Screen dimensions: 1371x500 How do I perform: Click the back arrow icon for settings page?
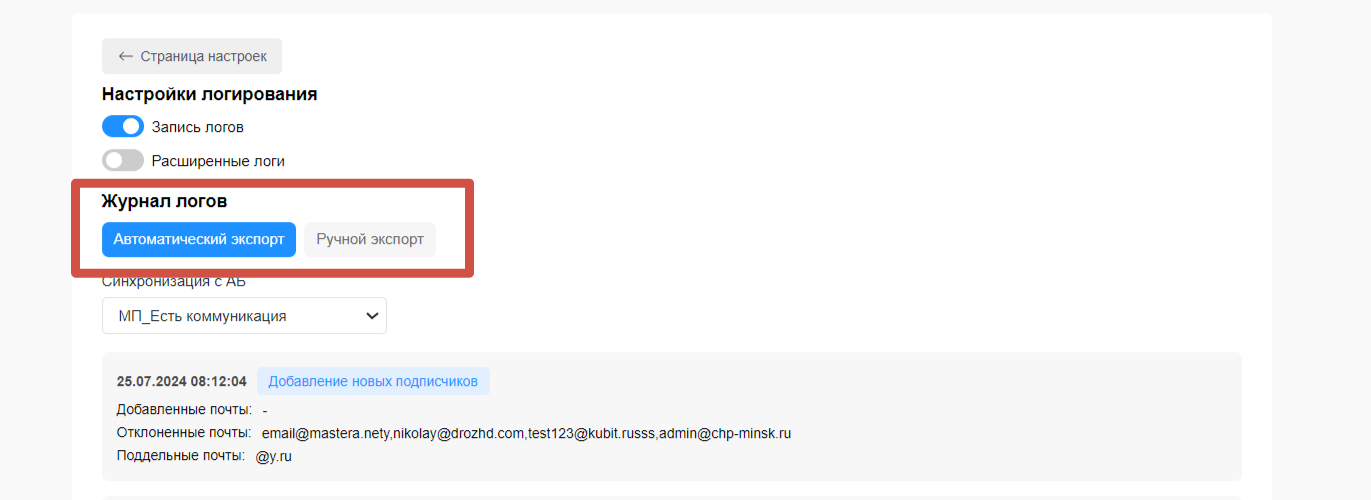(125, 56)
